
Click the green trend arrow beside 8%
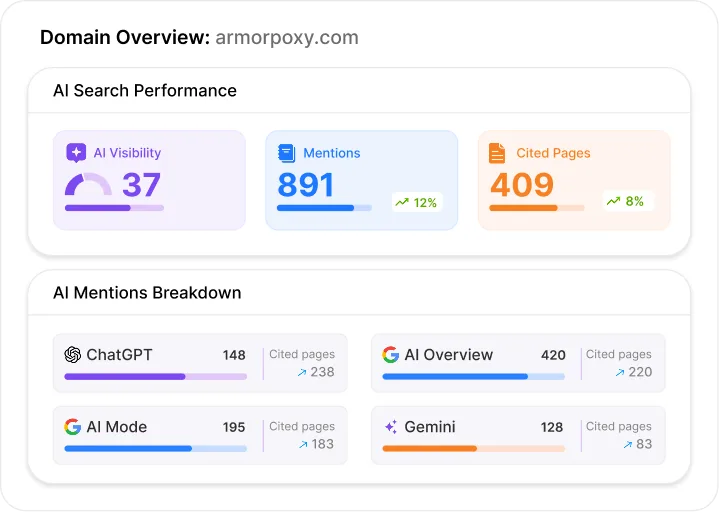(x=614, y=201)
